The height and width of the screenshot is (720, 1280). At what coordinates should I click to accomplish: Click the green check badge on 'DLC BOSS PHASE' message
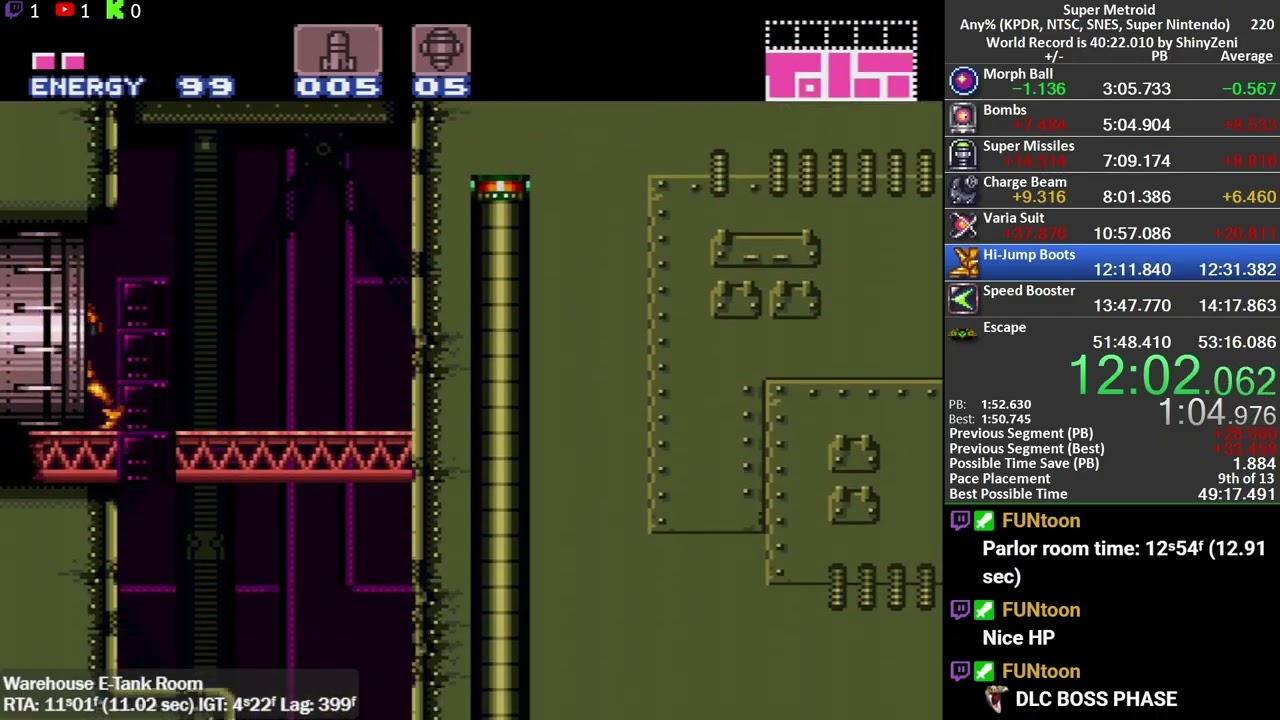coord(985,671)
